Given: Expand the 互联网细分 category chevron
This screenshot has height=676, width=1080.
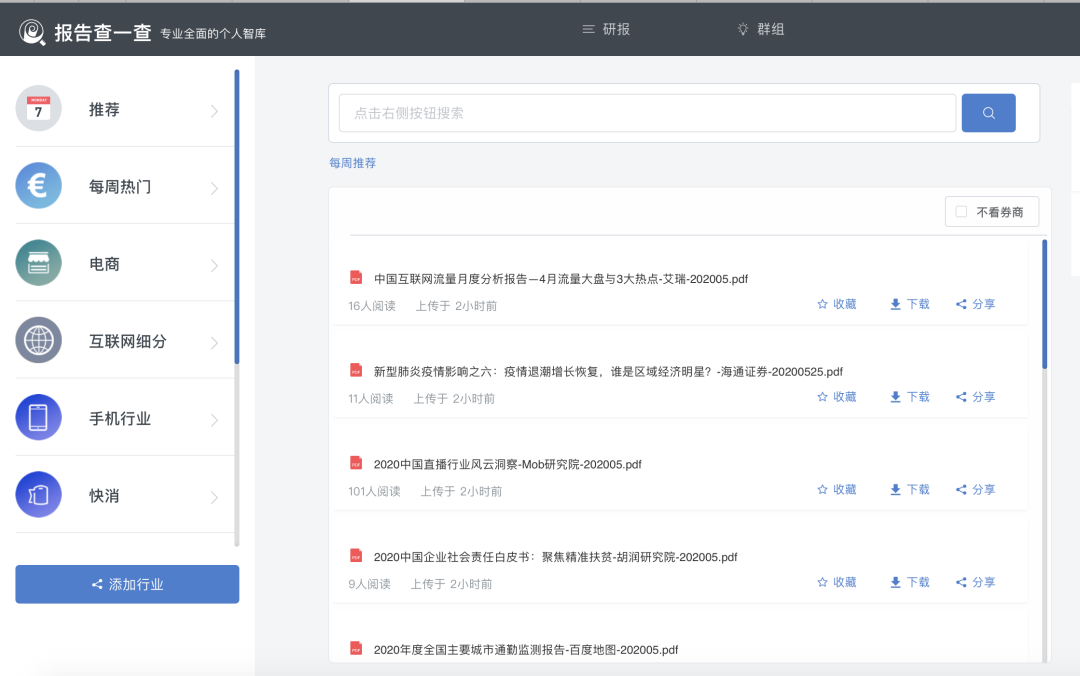Looking at the screenshot, I should coord(214,342).
